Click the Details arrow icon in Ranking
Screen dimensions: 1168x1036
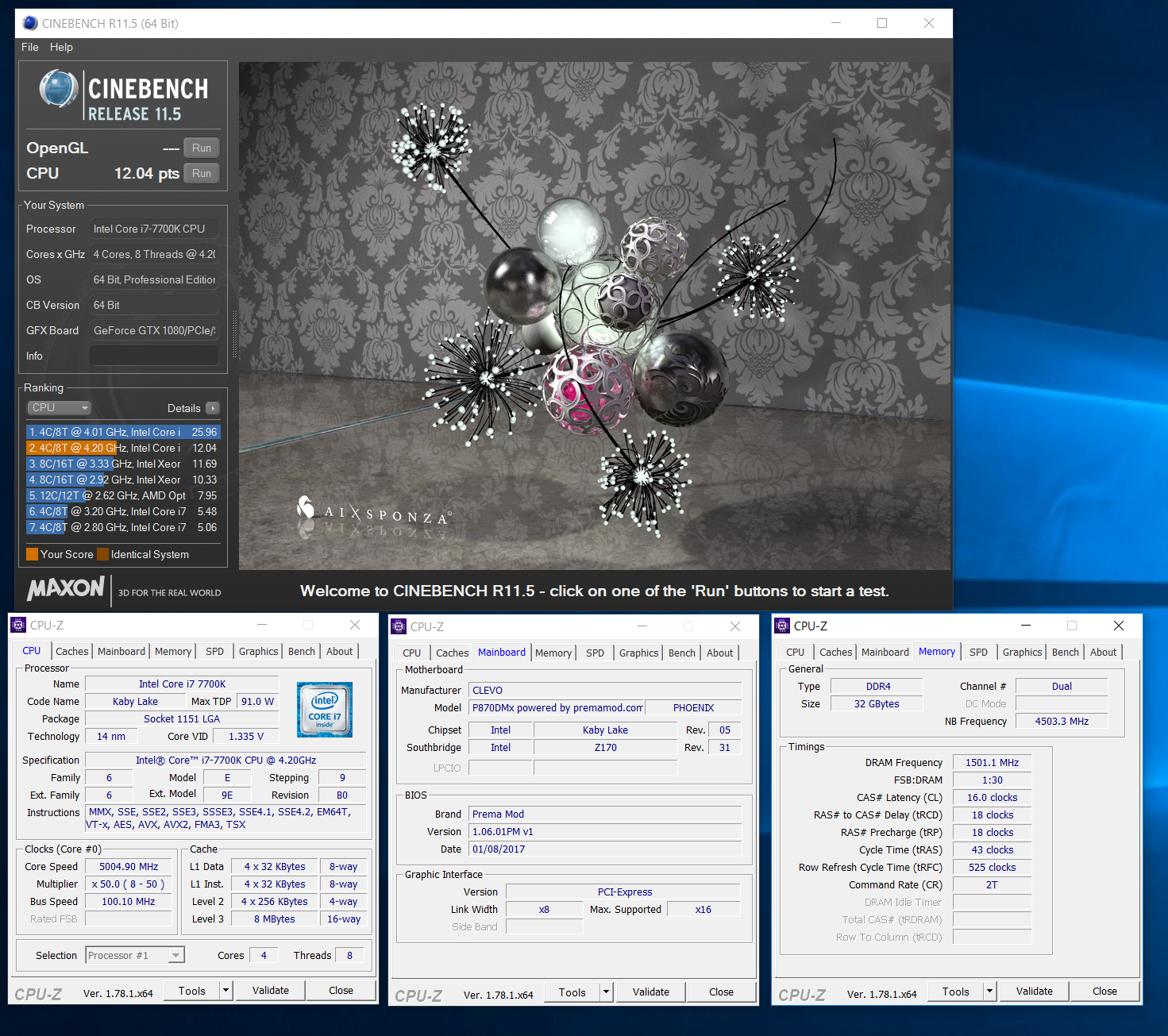[x=212, y=408]
